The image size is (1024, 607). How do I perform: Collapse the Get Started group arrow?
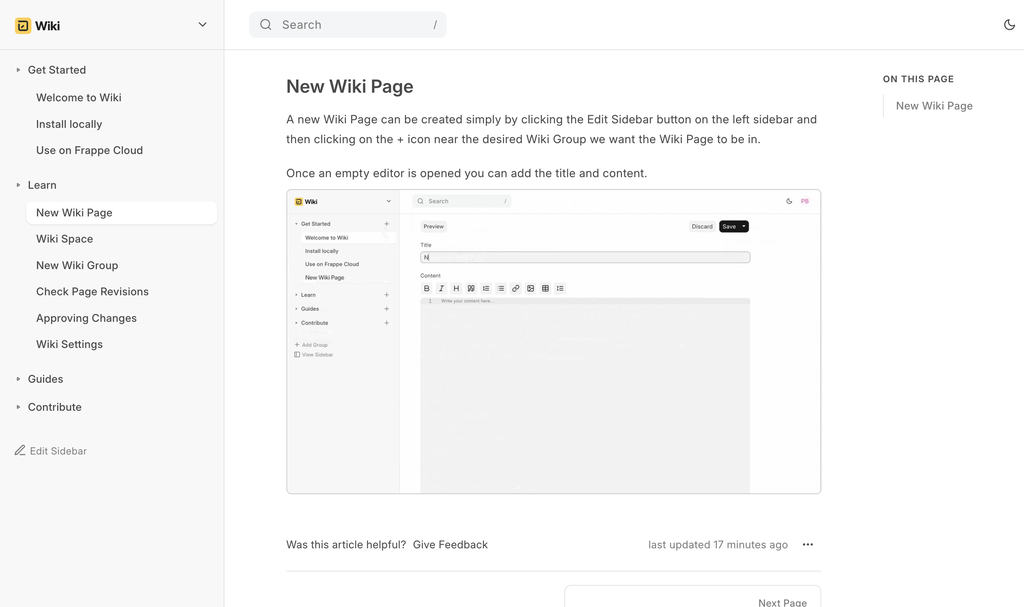[x=18, y=70]
